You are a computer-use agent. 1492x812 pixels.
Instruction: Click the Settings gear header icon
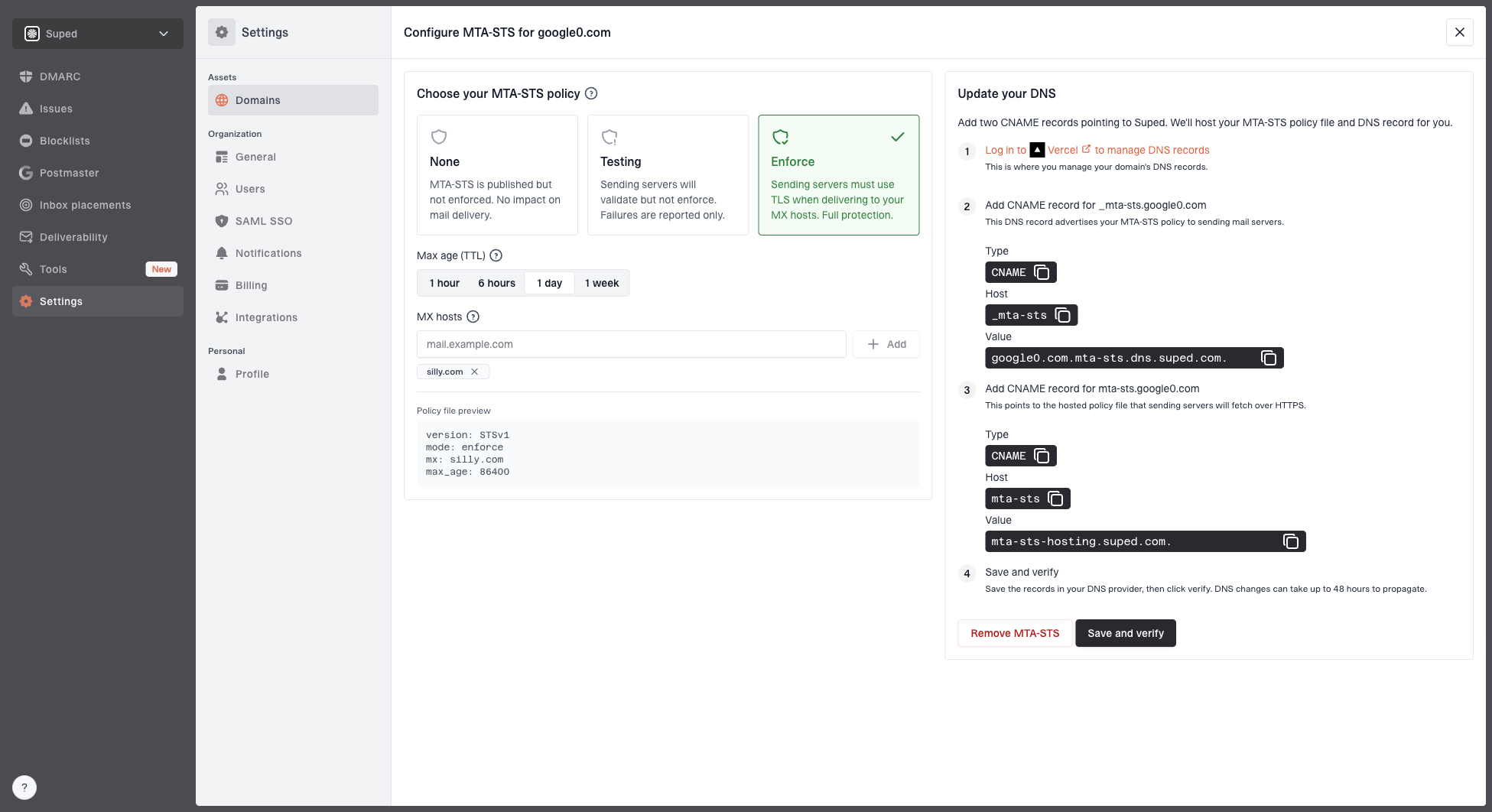pos(222,32)
